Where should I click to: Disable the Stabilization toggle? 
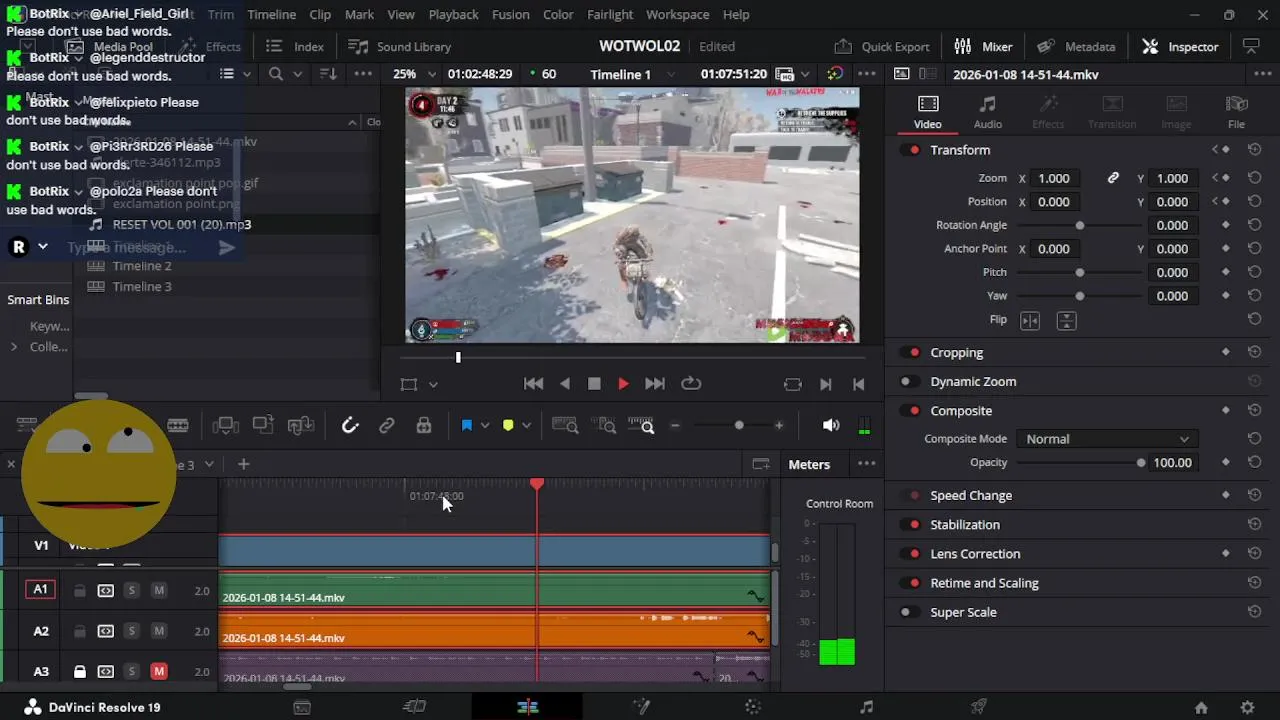[911, 525]
